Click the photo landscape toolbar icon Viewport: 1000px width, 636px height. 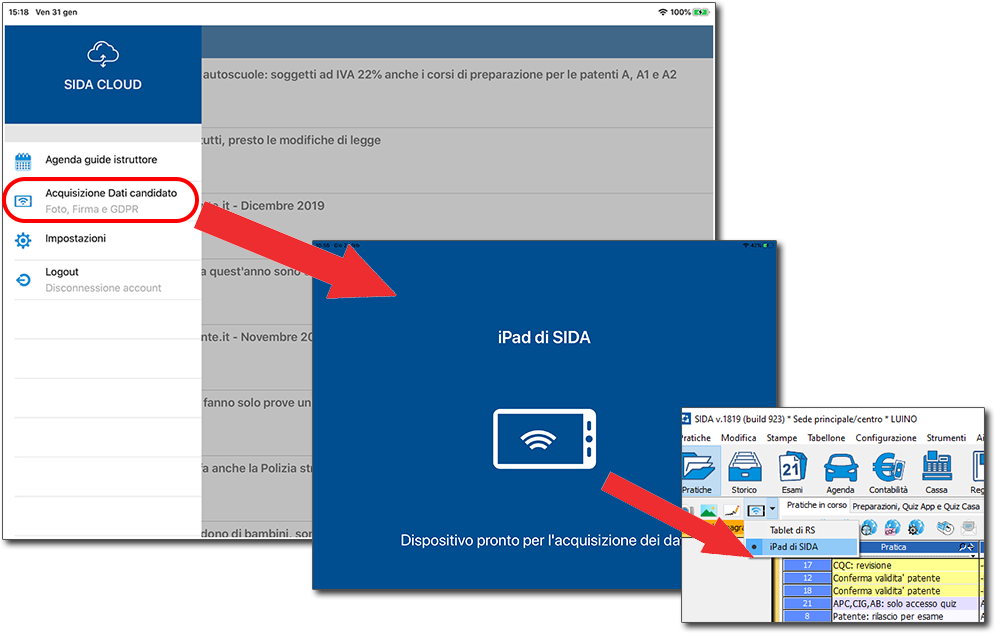(707, 511)
